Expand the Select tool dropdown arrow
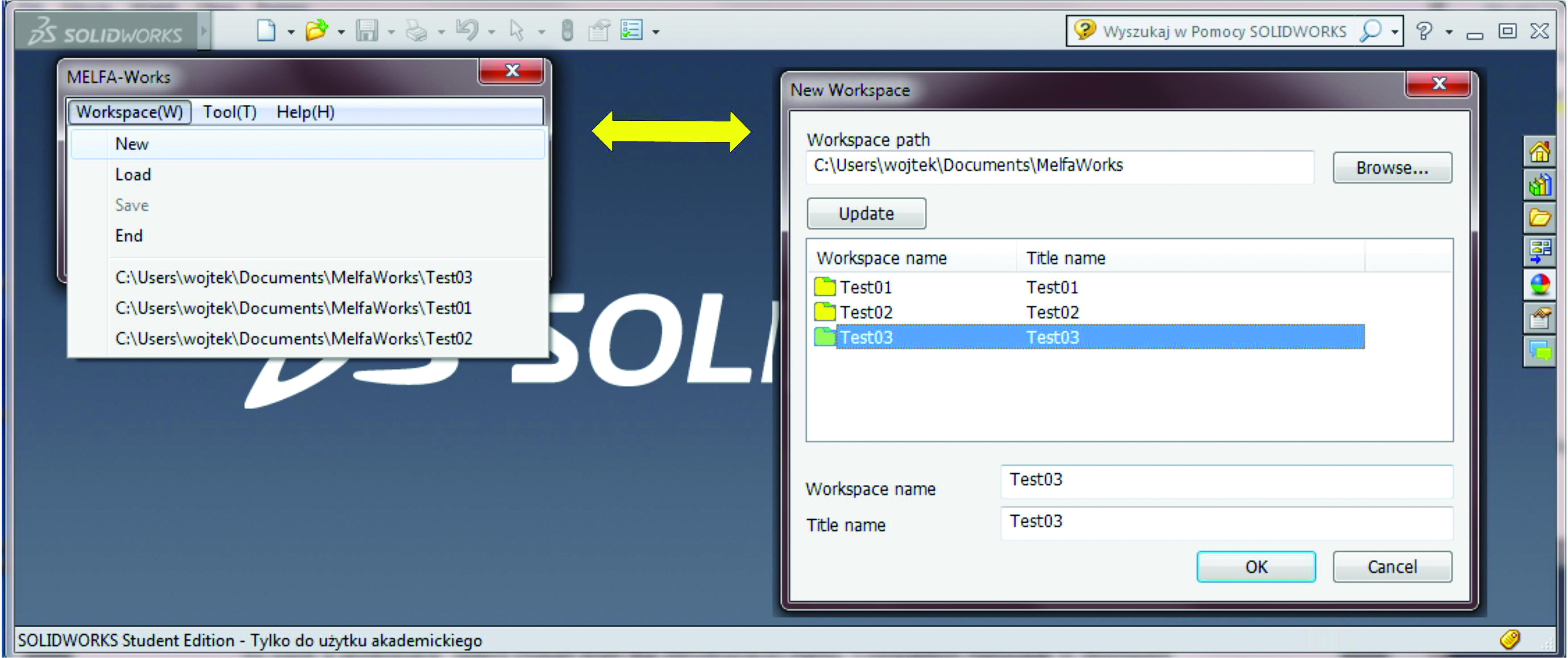Viewport: 1568px width, 658px height. (541, 32)
